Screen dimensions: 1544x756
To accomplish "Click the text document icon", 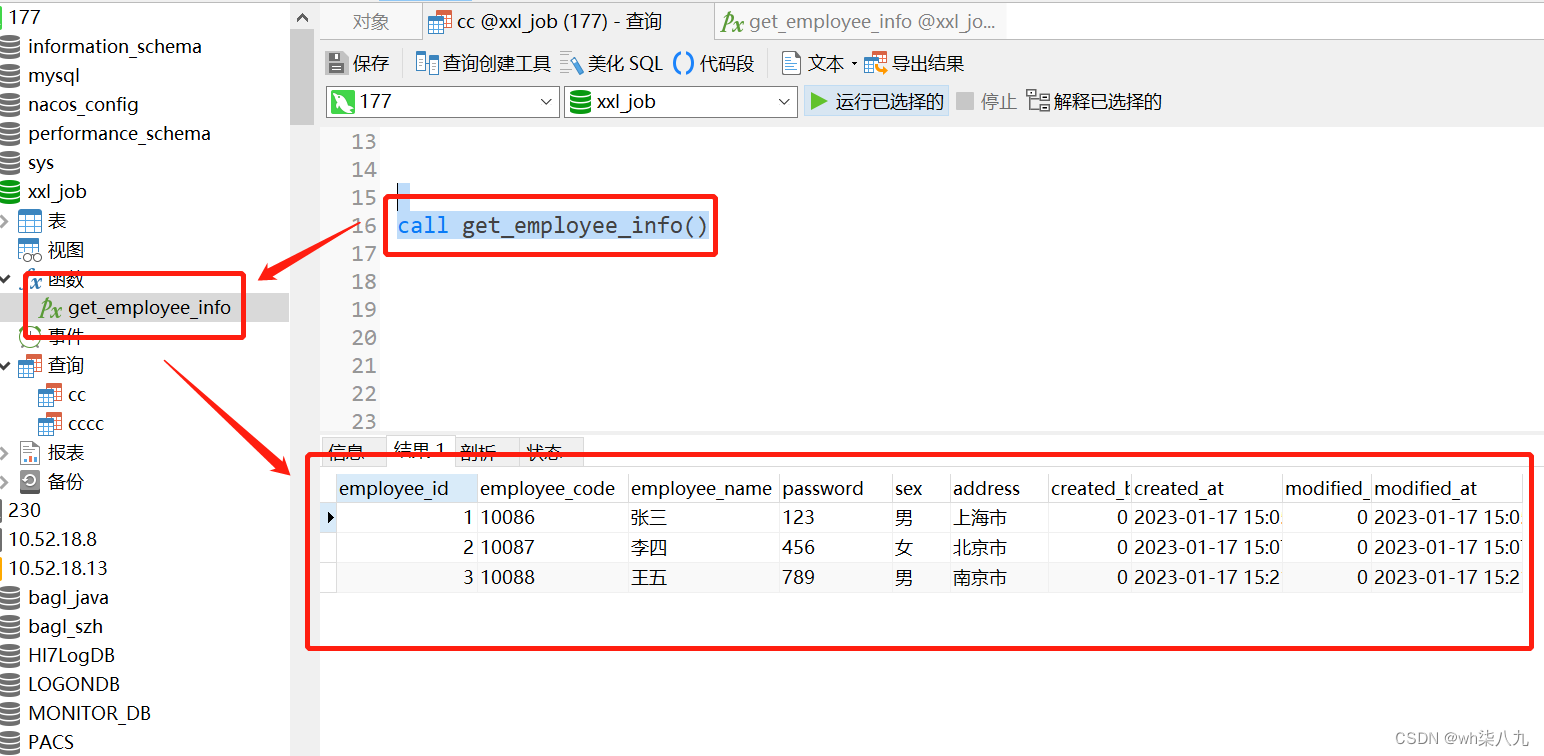I will (x=791, y=63).
